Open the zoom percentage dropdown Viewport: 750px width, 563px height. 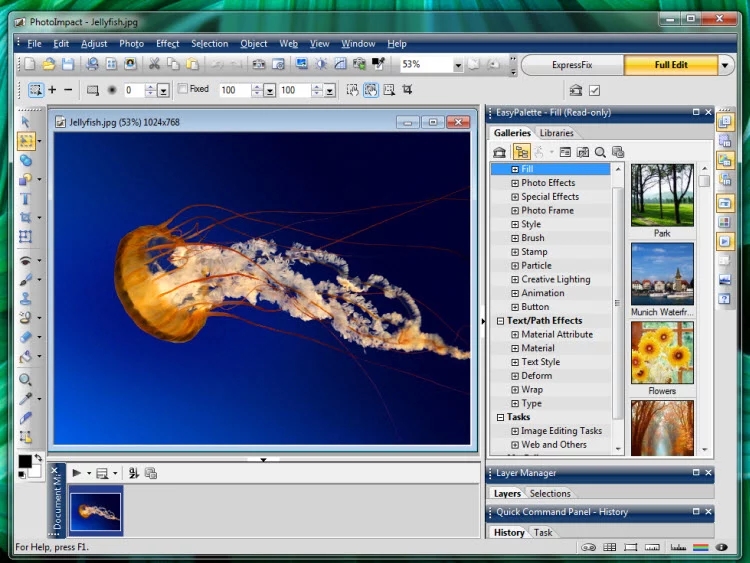pos(458,65)
